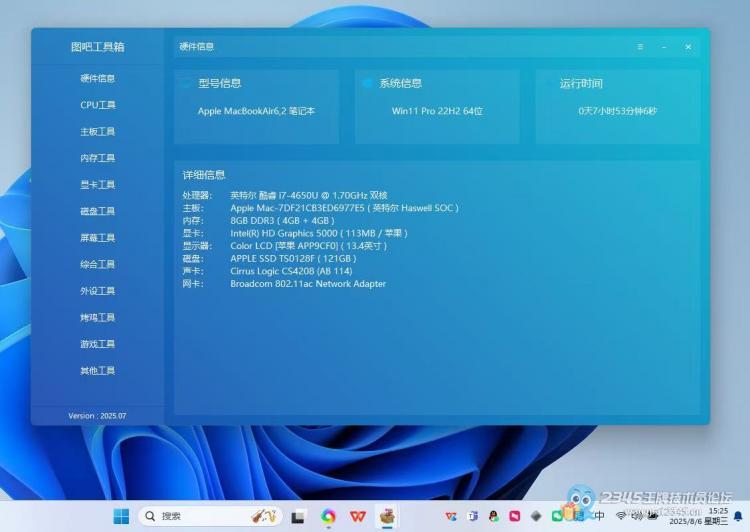
Task: Click the pink square tray icon
Action: pos(515,516)
